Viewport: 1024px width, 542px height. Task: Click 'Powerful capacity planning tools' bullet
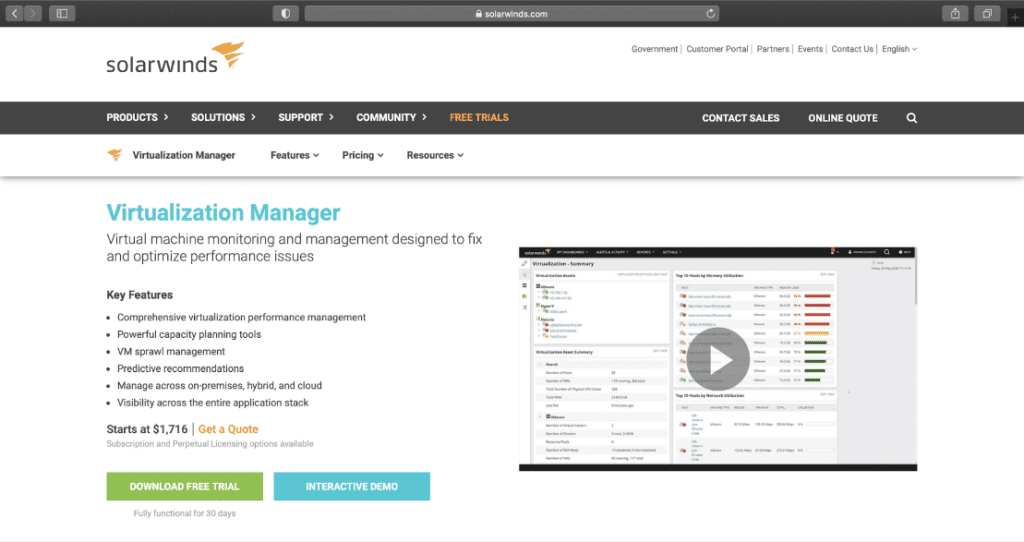[x=189, y=334]
